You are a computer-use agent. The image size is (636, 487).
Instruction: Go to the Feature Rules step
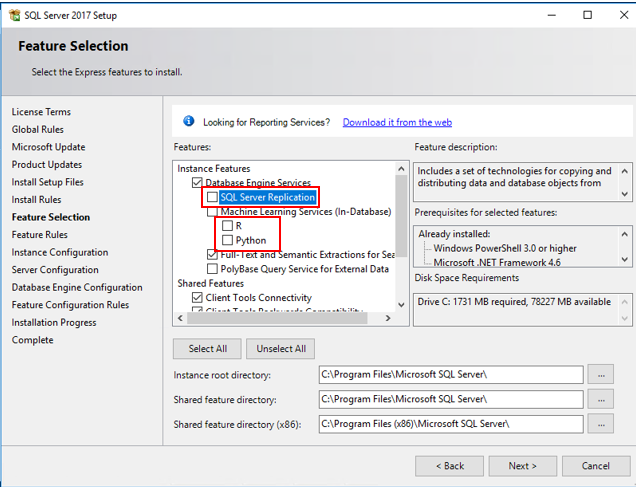pos(40,235)
